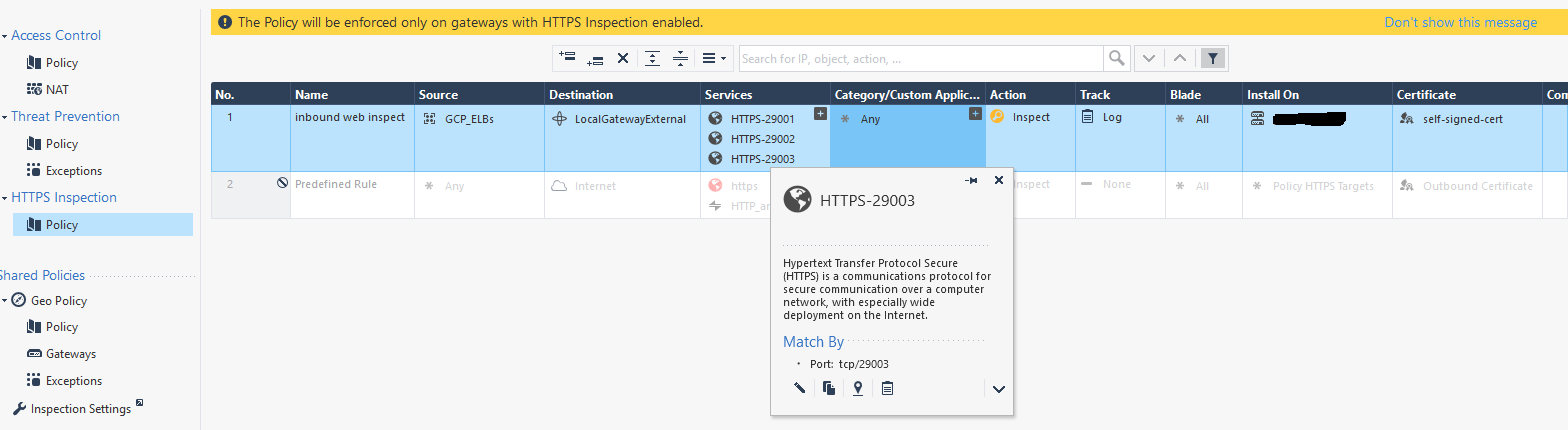Click the magnifier search icon
This screenshot has width=1568, height=430.
click(x=1117, y=58)
